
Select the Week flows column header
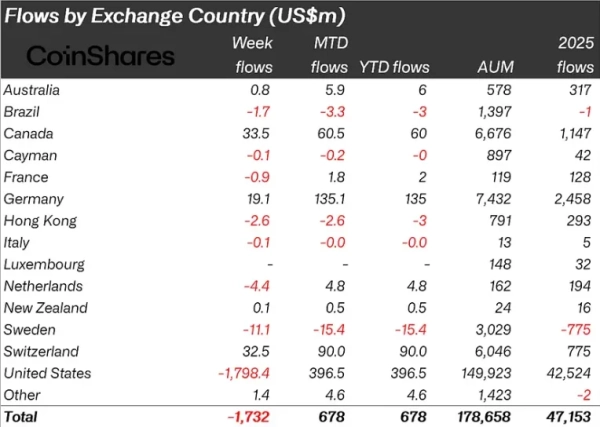[x=251, y=55]
